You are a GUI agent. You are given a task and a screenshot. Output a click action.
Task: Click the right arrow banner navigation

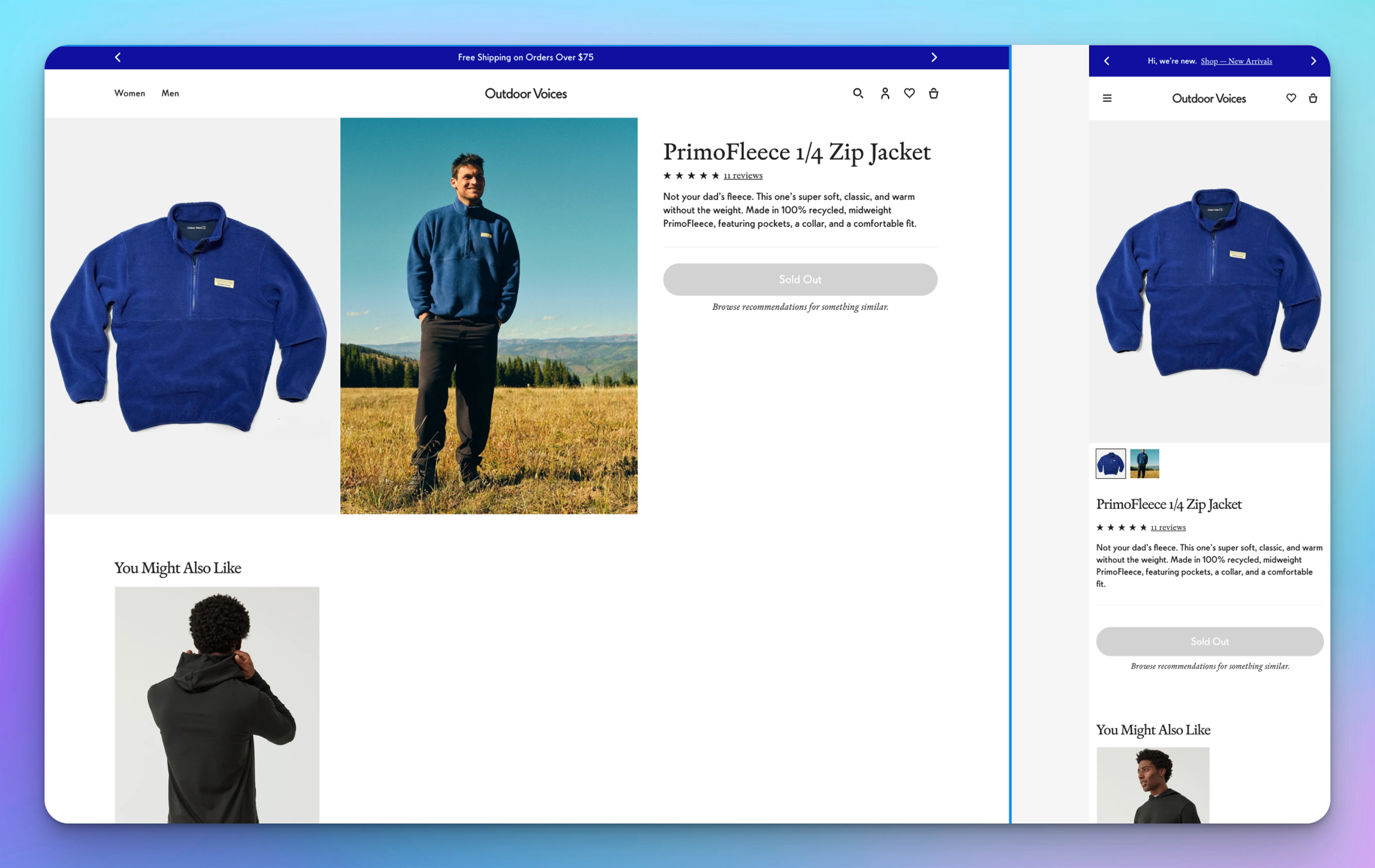tap(933, 57)
